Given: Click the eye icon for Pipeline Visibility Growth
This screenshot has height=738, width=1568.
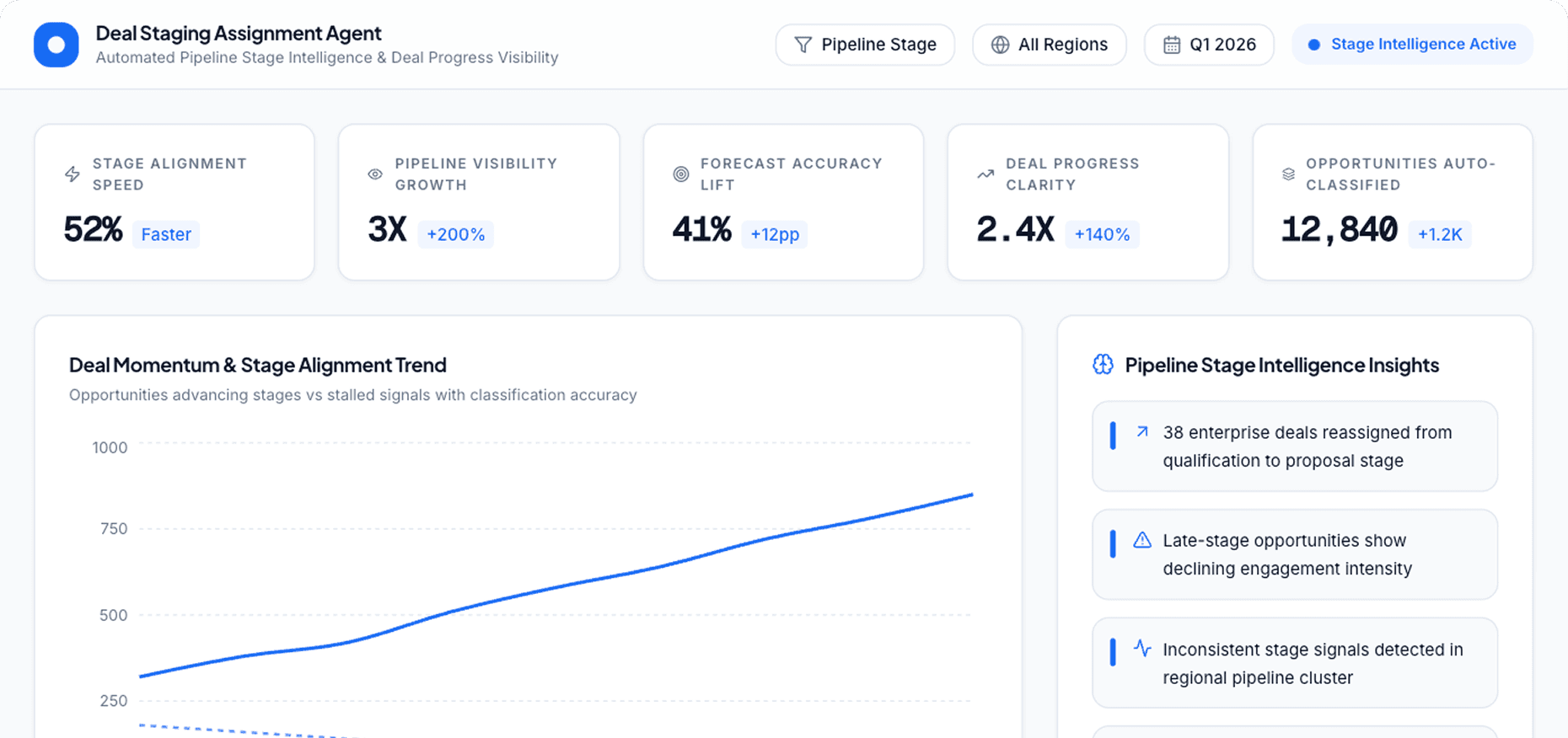Looking at the screenshot, I should point(375,174).
